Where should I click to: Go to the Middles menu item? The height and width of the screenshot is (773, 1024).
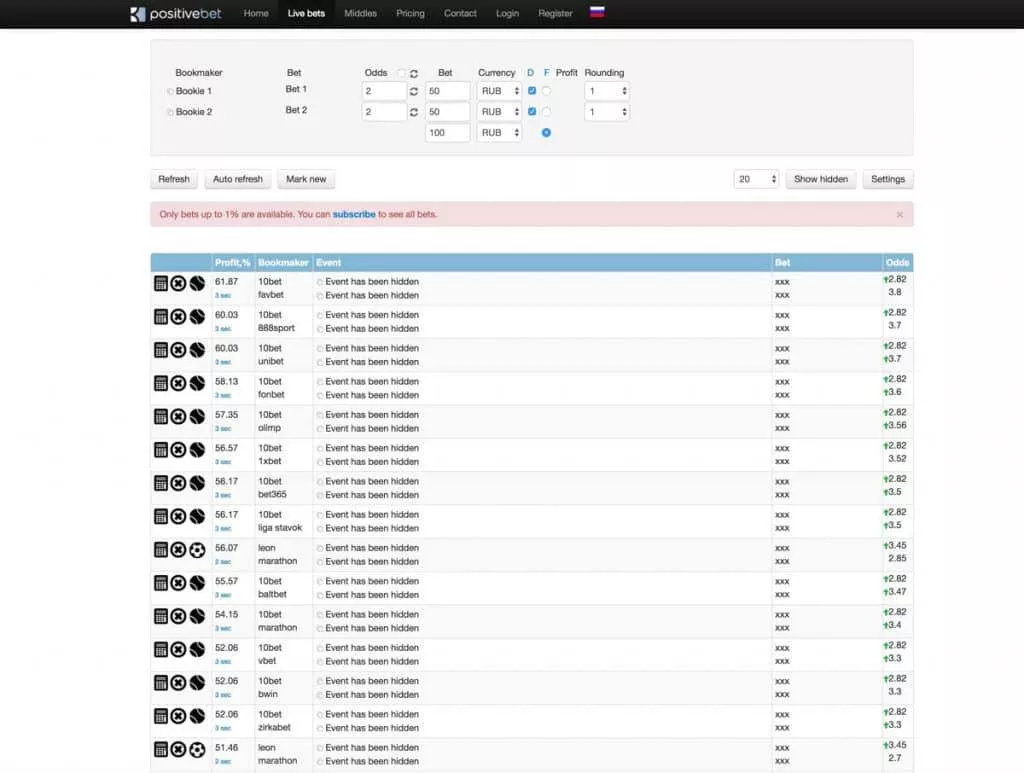click(x=360, y=14)
